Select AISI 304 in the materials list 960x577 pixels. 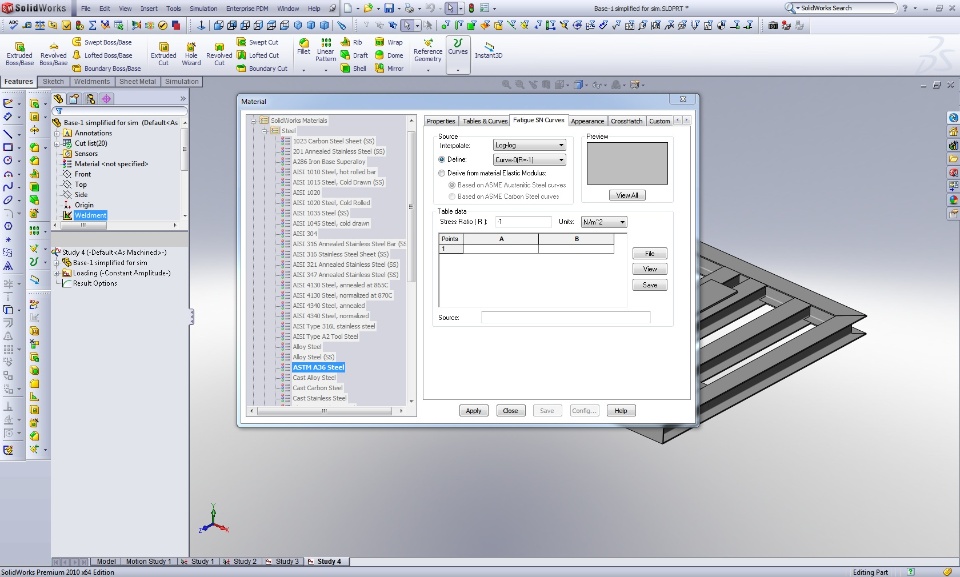click(304, 233)
